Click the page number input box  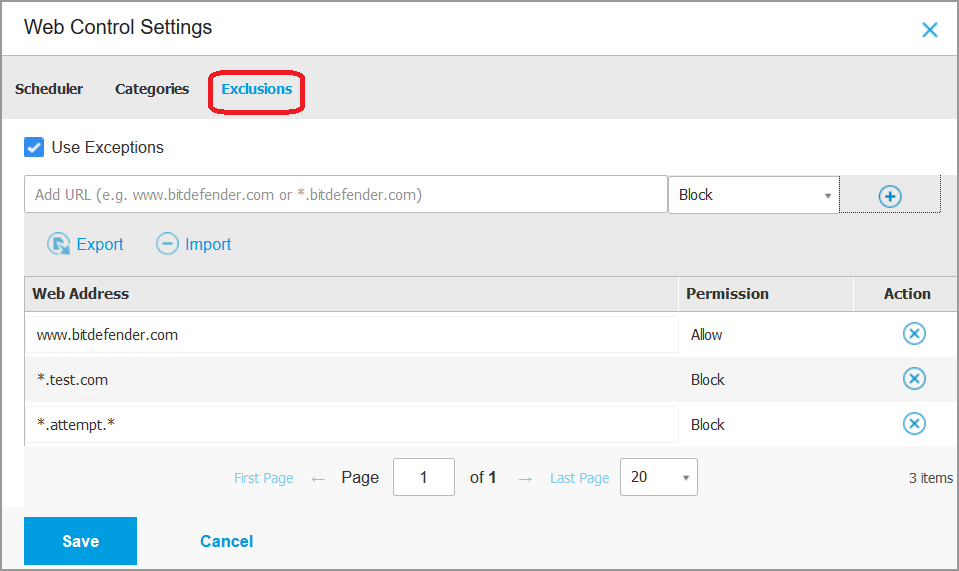point(424,477)
